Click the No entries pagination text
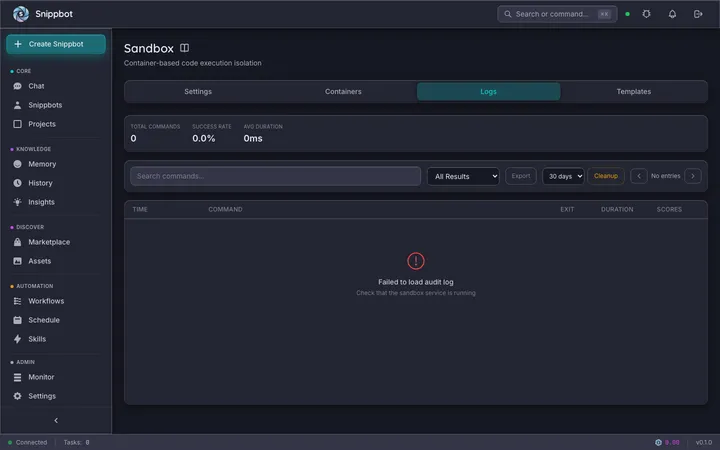This screenshot has width=720, height=450. 665,176
